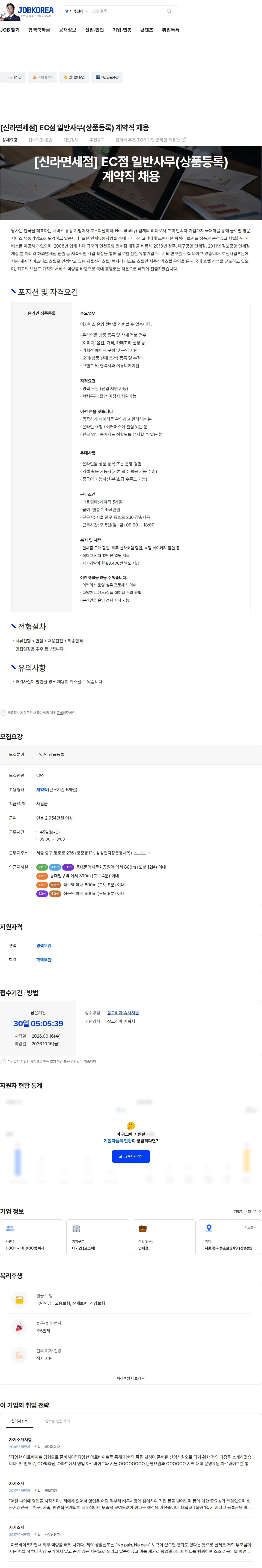Select the 기업정보 tab
The image size is (262, 1568).
[x=71, y=140]
